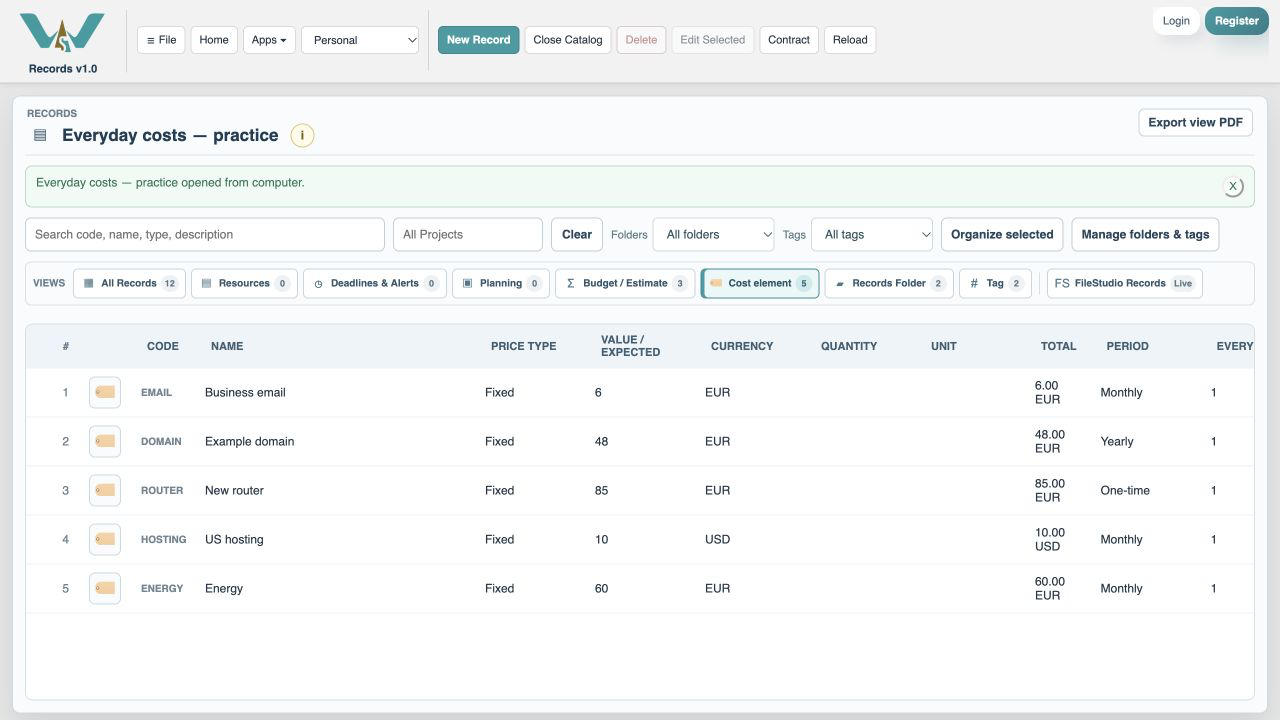Select the US hosting record name
The width and height of the screenshot is (1280, 720).
click(x=234, y=540)
